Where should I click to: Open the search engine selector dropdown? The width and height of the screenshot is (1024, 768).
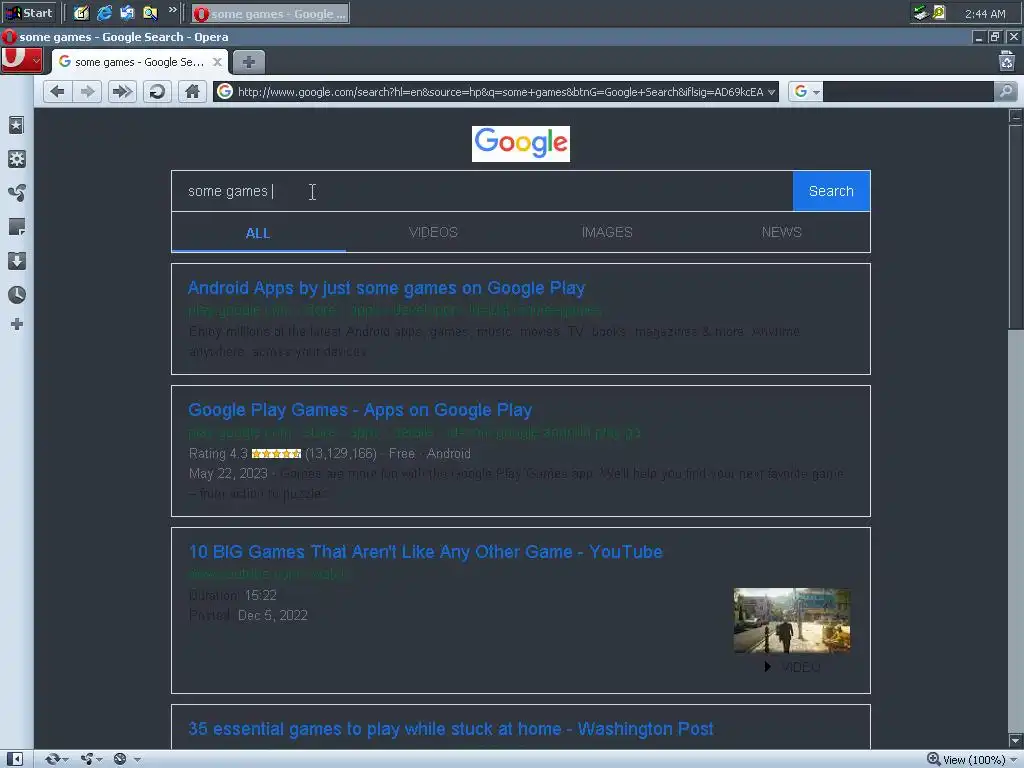tap(805, 91)
